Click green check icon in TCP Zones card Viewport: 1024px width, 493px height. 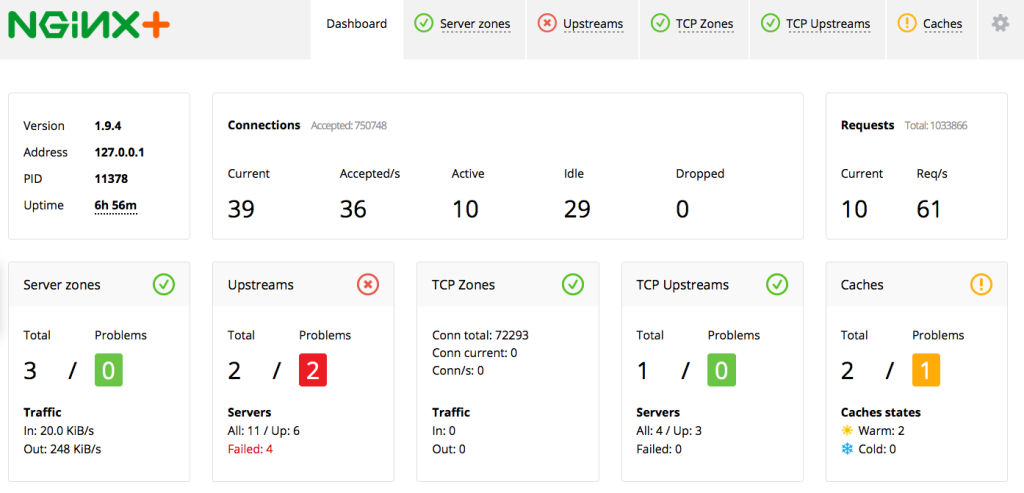pos(573,285)
